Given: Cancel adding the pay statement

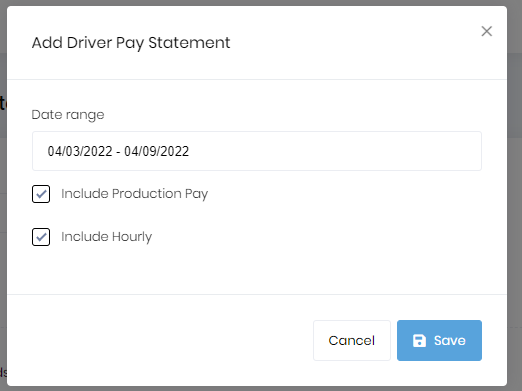Looking at the screenshot, I should (352, 340).
